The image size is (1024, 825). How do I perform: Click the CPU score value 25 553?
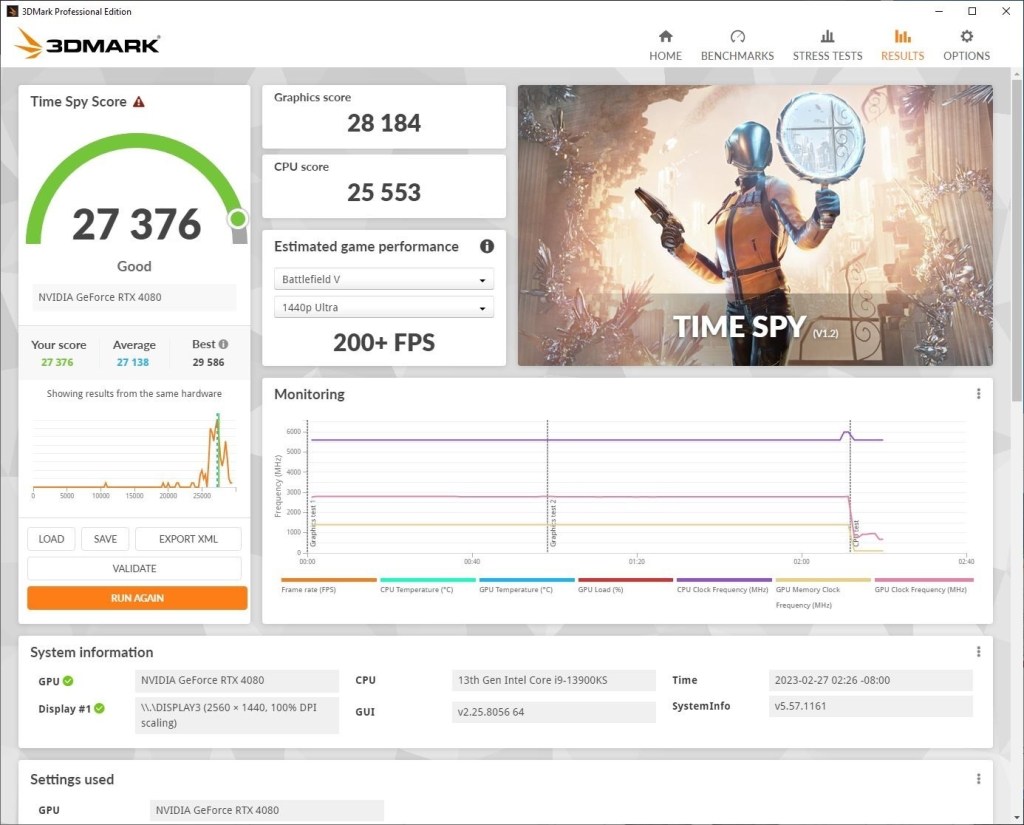[x=384, y=192]
